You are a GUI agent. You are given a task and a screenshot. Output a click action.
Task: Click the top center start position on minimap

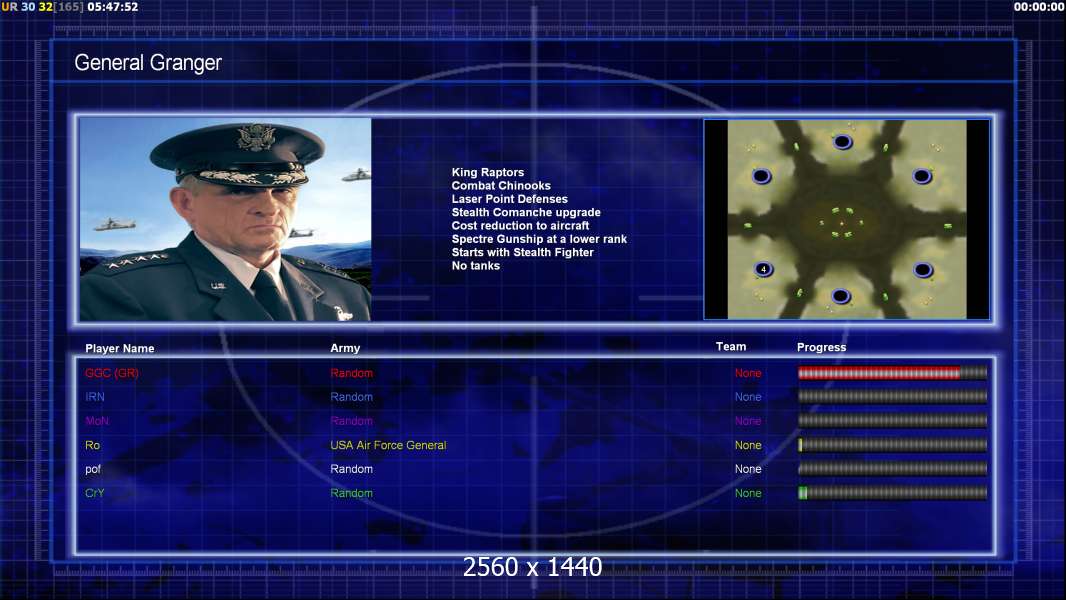pyautogui.click(x=842, y=142)
